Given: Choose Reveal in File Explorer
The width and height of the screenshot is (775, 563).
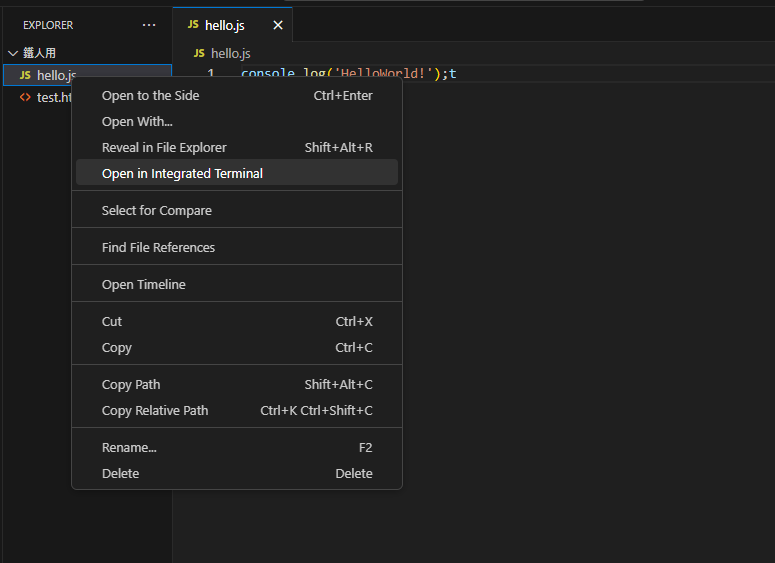Looking at the screenshot, I should (237, 147).
